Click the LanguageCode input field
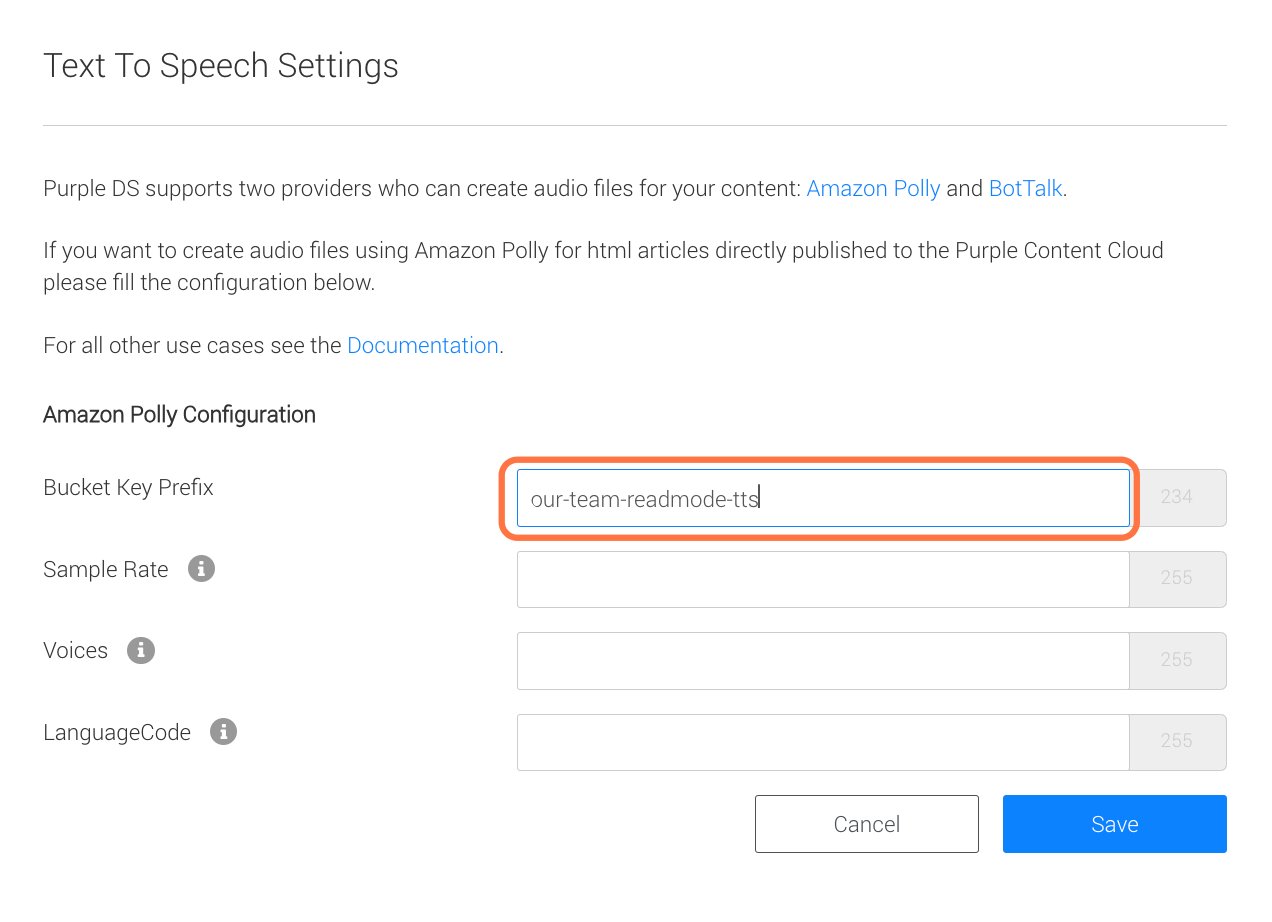 (x=823, y=742)
